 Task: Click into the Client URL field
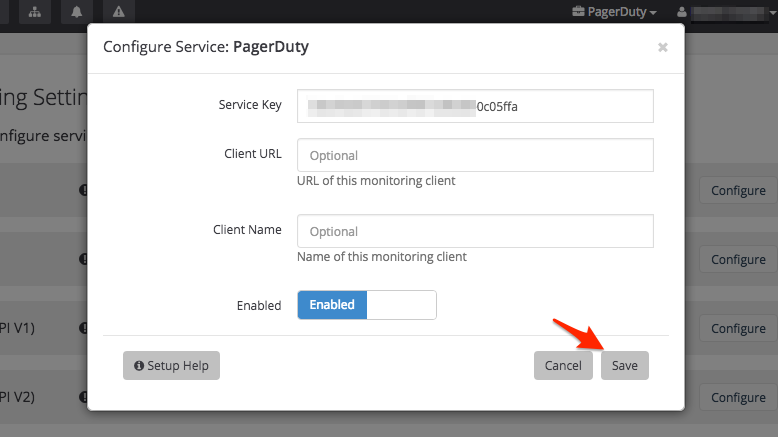(475, 155)
